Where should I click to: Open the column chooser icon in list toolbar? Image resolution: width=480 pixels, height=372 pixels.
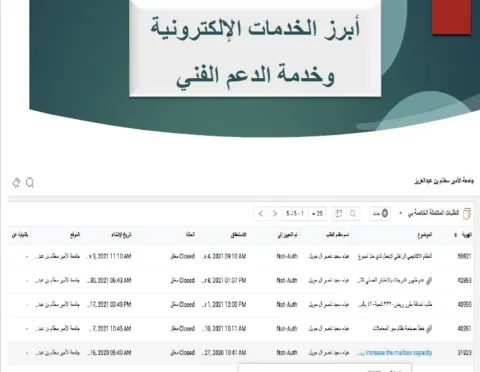click(x=339, y=214)
